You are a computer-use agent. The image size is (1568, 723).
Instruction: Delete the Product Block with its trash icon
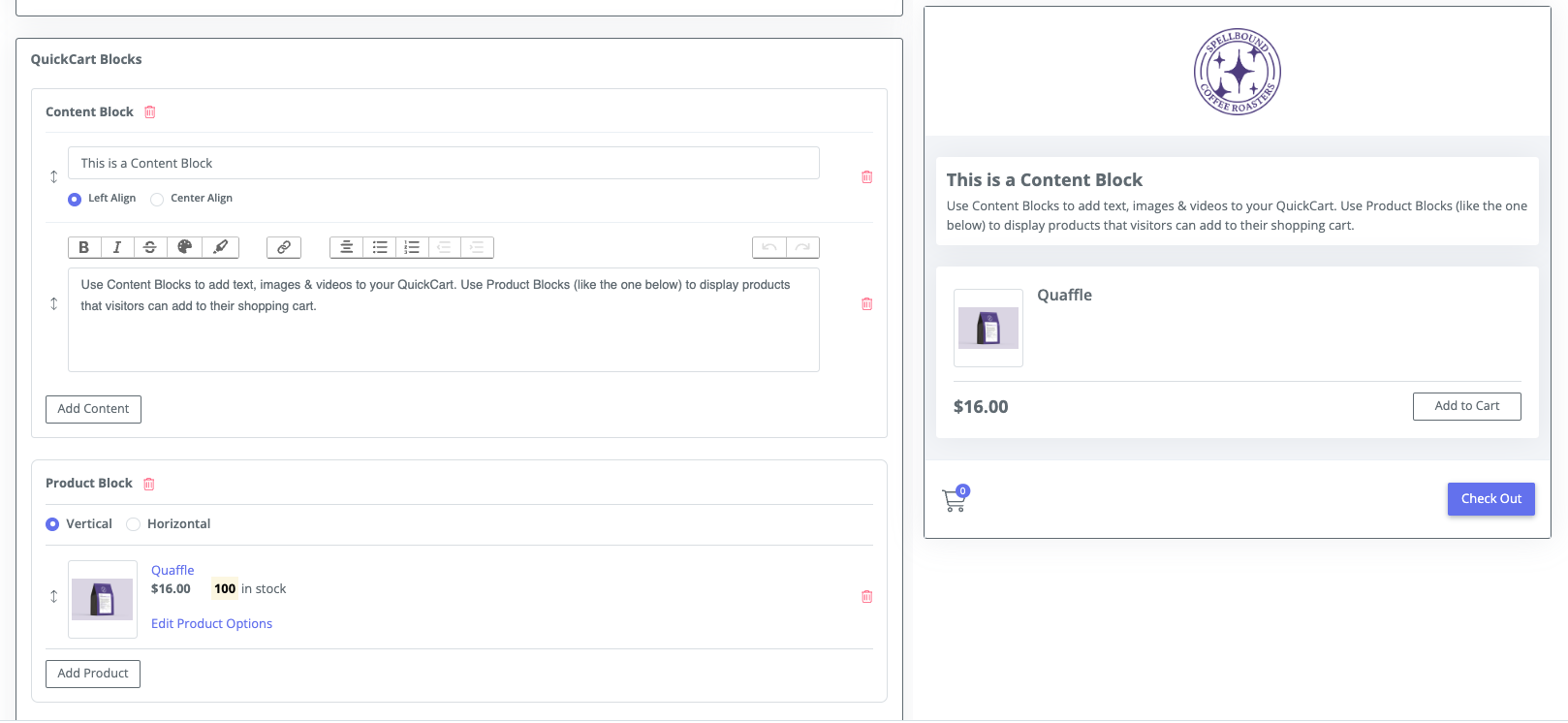pyautogui.click(x=149, y=484)
